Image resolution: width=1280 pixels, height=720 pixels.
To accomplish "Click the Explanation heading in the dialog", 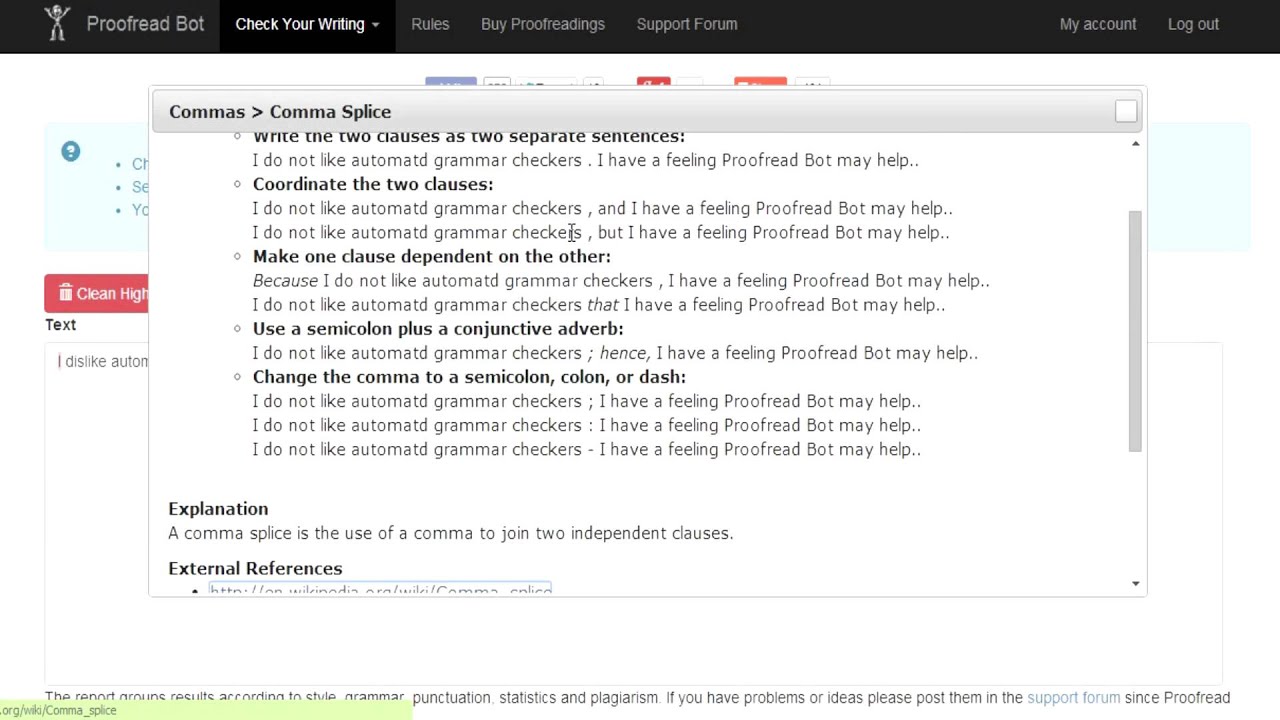I will coord(218,509).
